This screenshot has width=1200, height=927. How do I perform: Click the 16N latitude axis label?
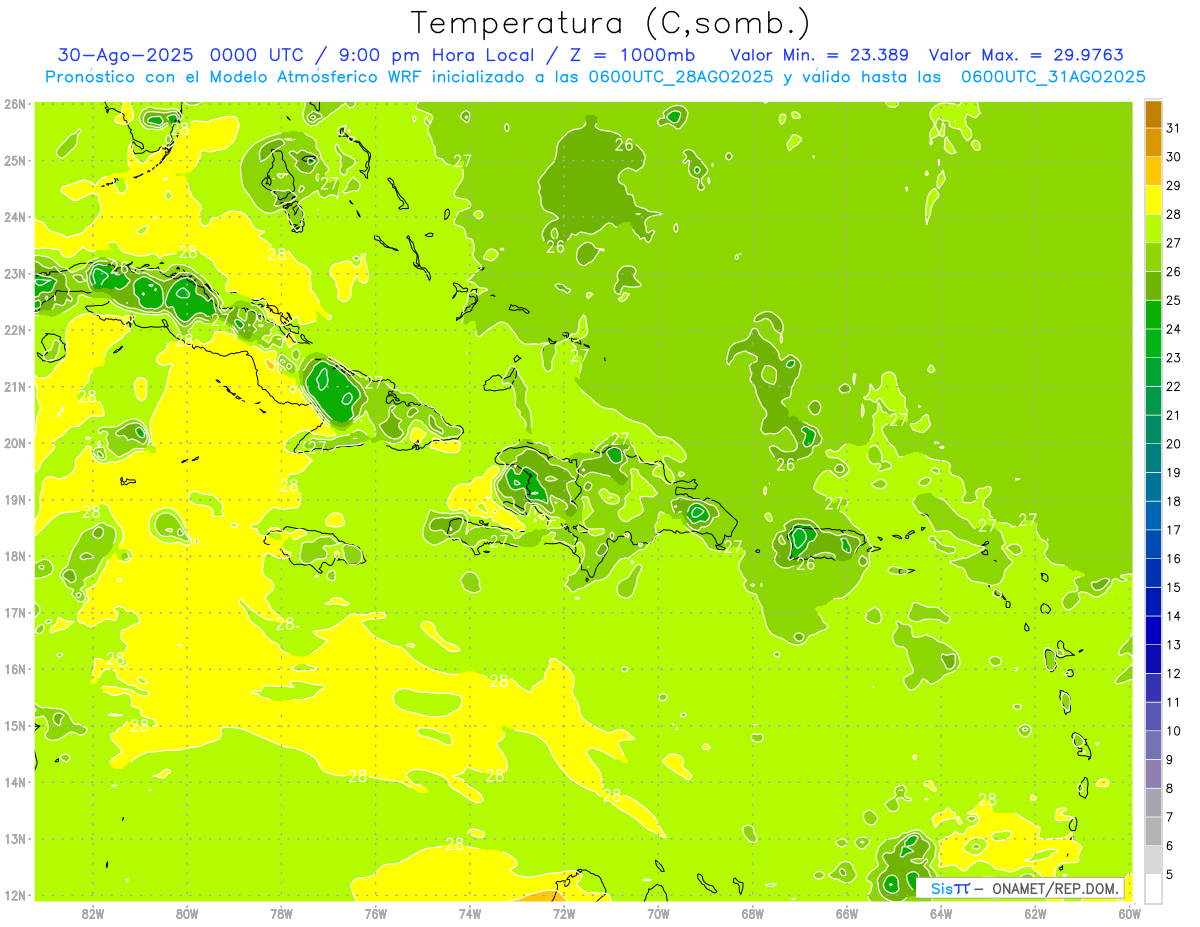coord(14,669)
